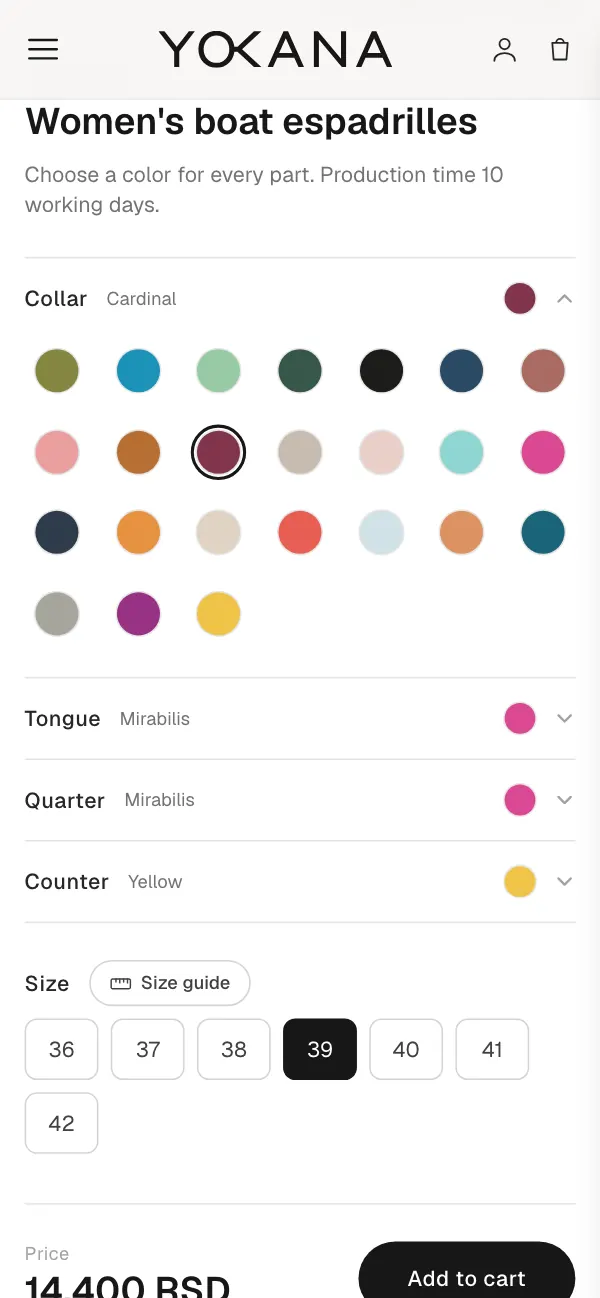Open the shopping bag cart icon
This screenshot has width=600, height=1298.
click(x=560, y=49)
